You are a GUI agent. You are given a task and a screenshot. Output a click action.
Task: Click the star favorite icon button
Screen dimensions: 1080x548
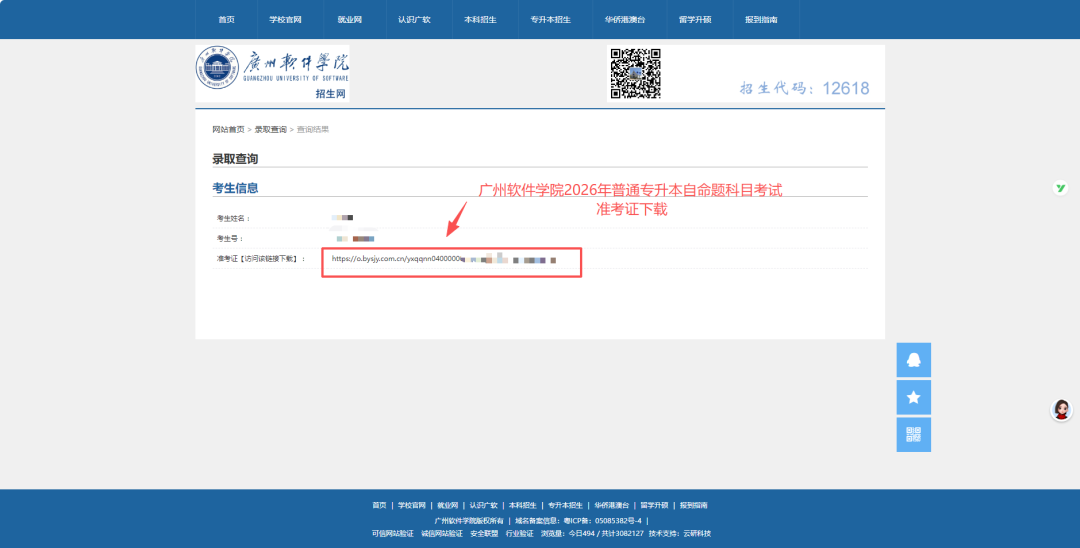(x=913, y=397)
